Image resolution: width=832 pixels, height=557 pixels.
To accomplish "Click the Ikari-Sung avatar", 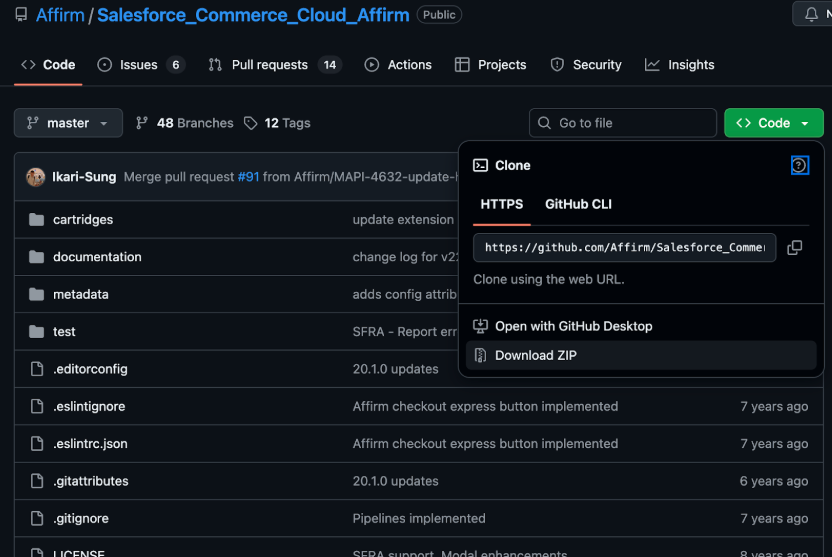I will [36, 177].
